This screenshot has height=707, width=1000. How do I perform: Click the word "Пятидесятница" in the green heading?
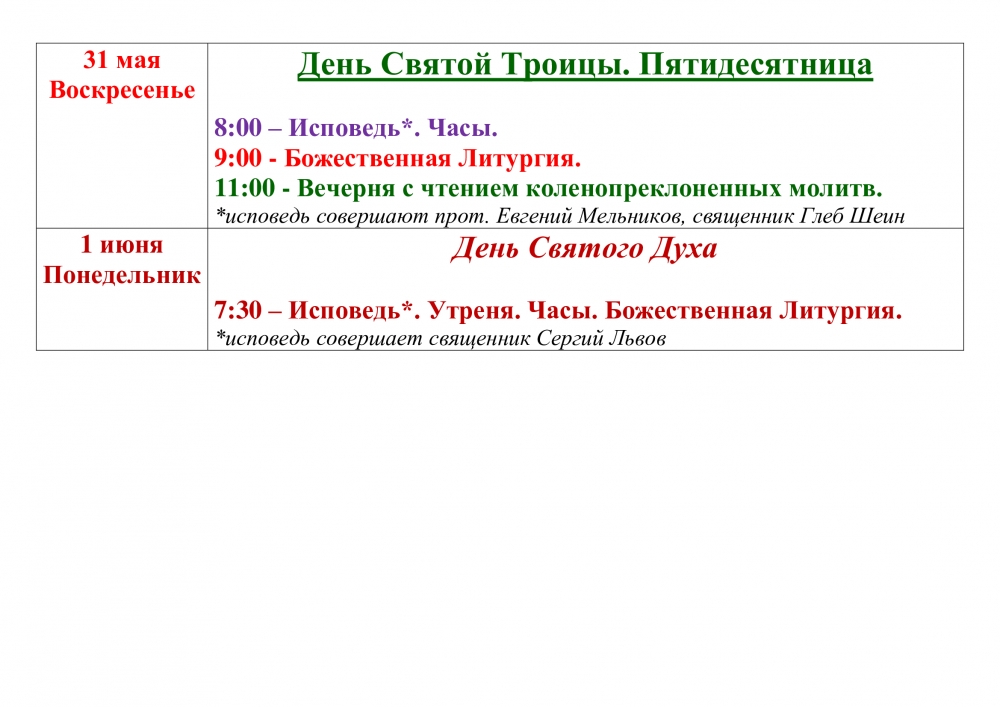coord(755,65)
